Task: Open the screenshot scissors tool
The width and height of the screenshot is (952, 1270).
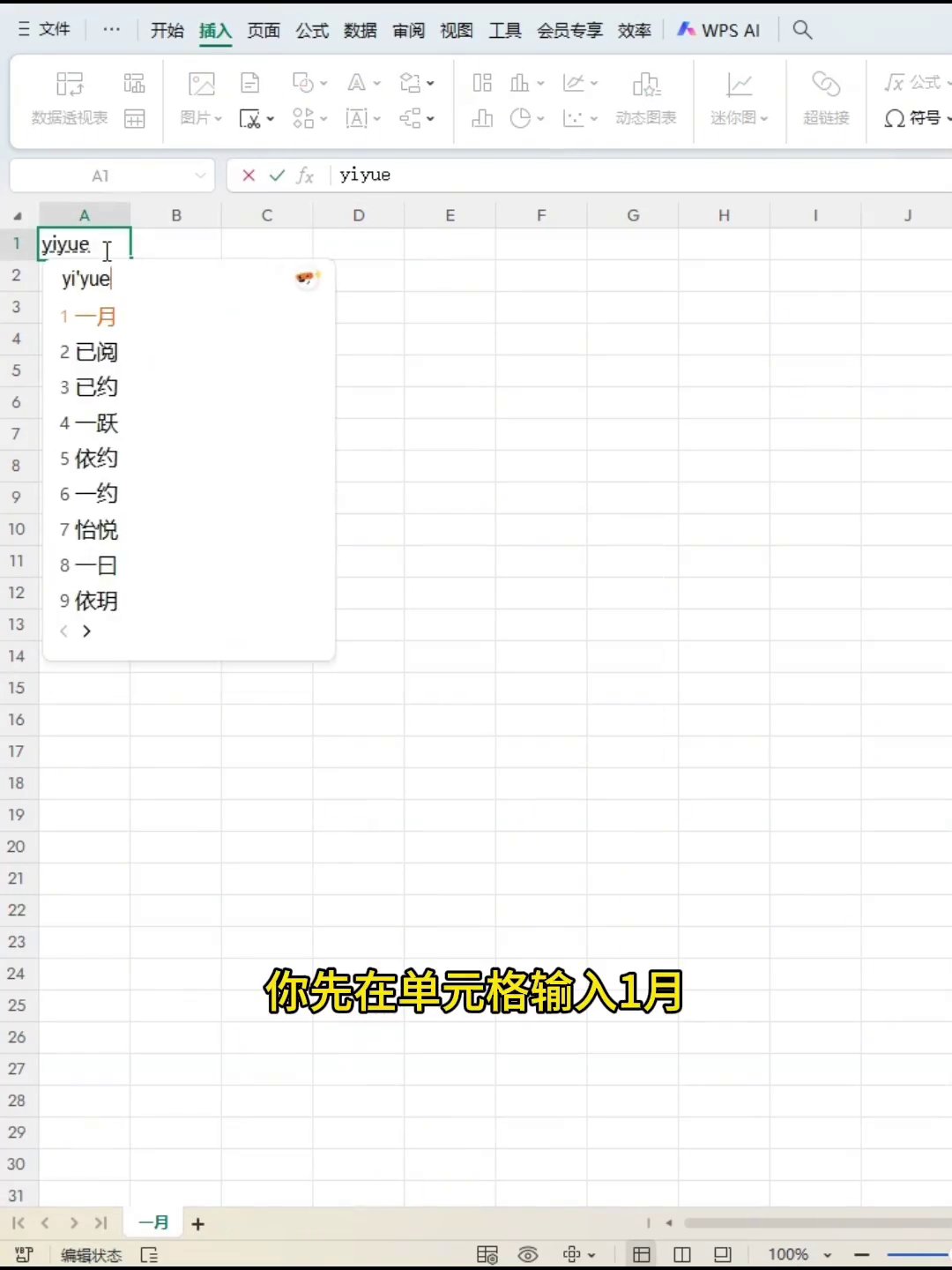Action: pos(250,118)
